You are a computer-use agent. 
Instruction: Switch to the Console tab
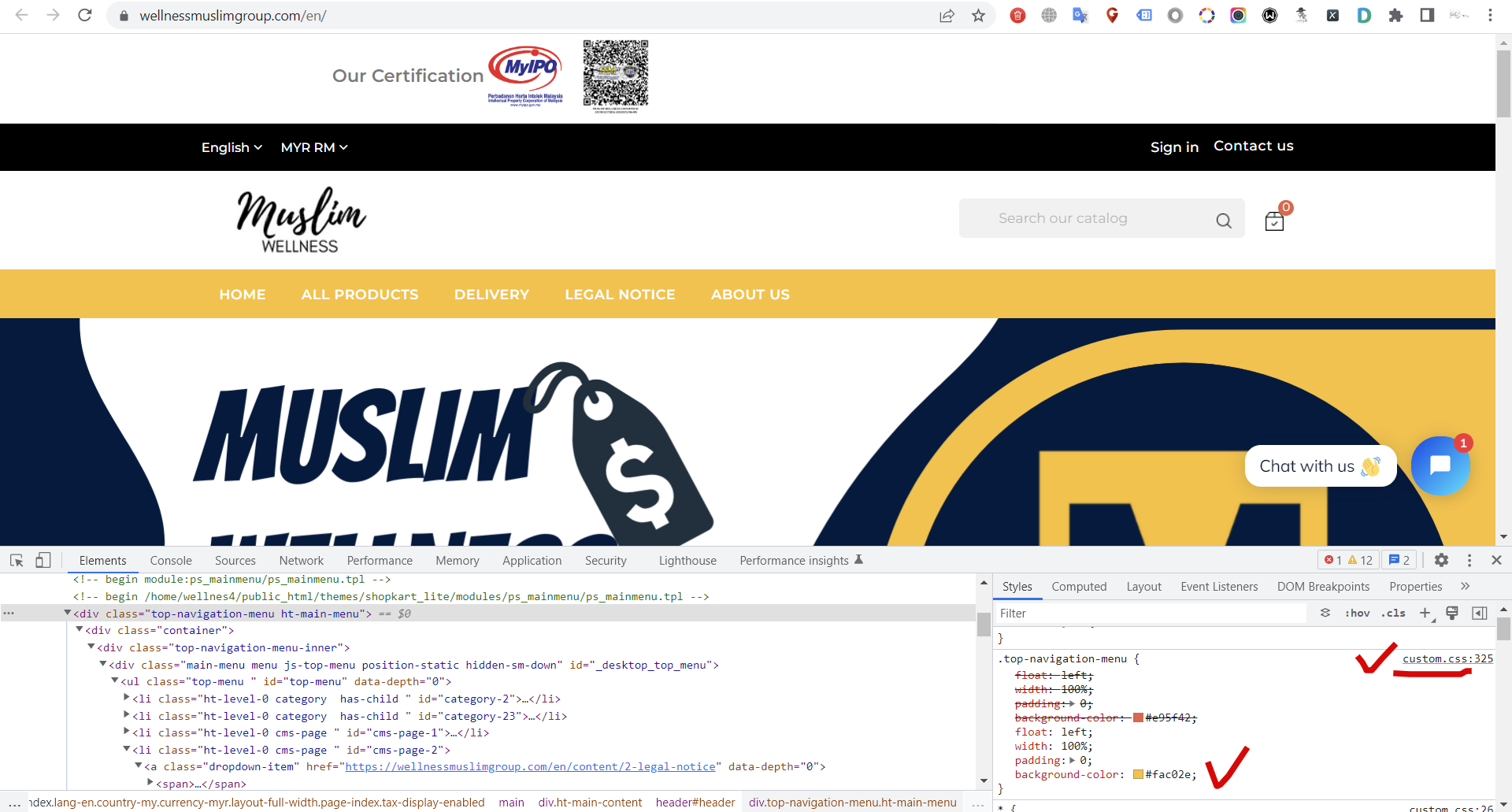[x=171, y=560]
